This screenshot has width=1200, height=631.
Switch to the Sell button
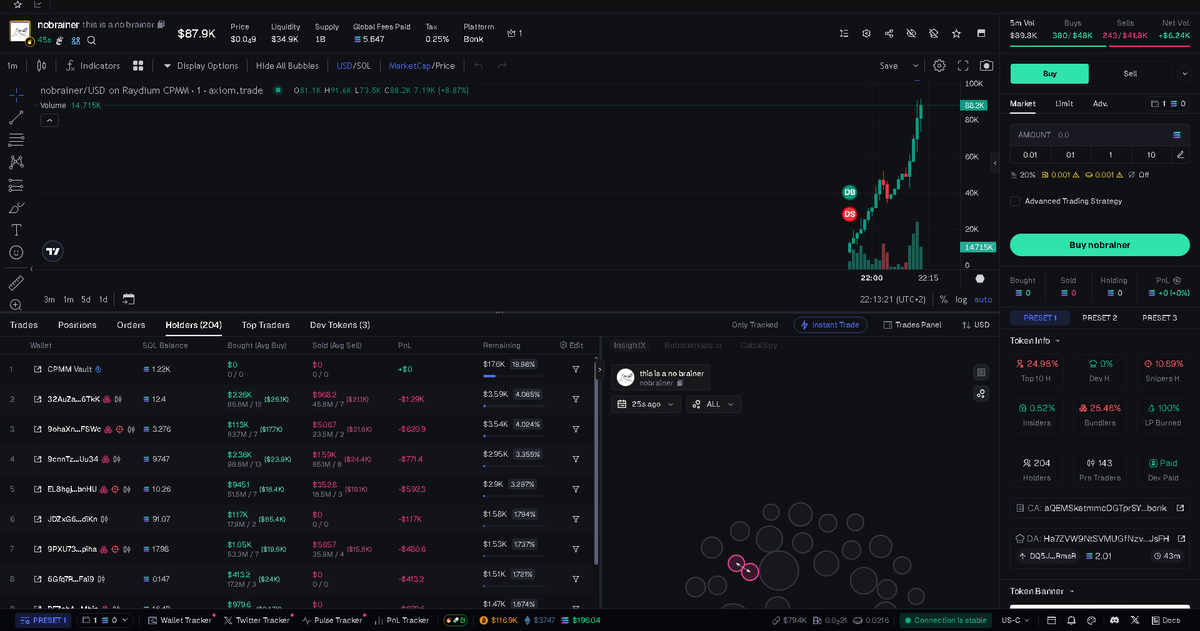pyautogui.click(x=1130, y=73)
